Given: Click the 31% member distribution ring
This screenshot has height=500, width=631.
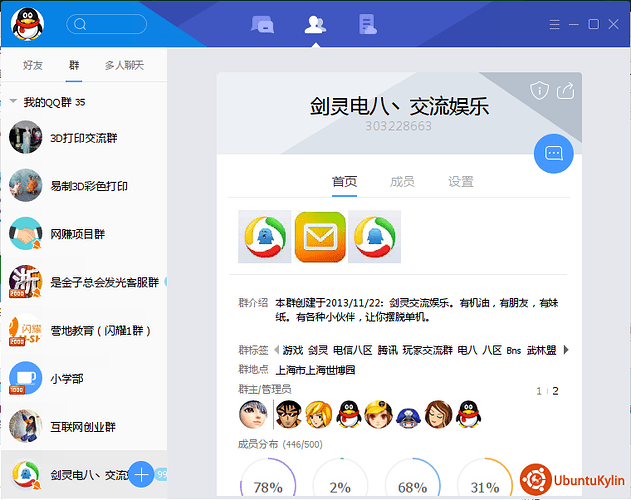Looking at the screenshot, I should 485,477.
